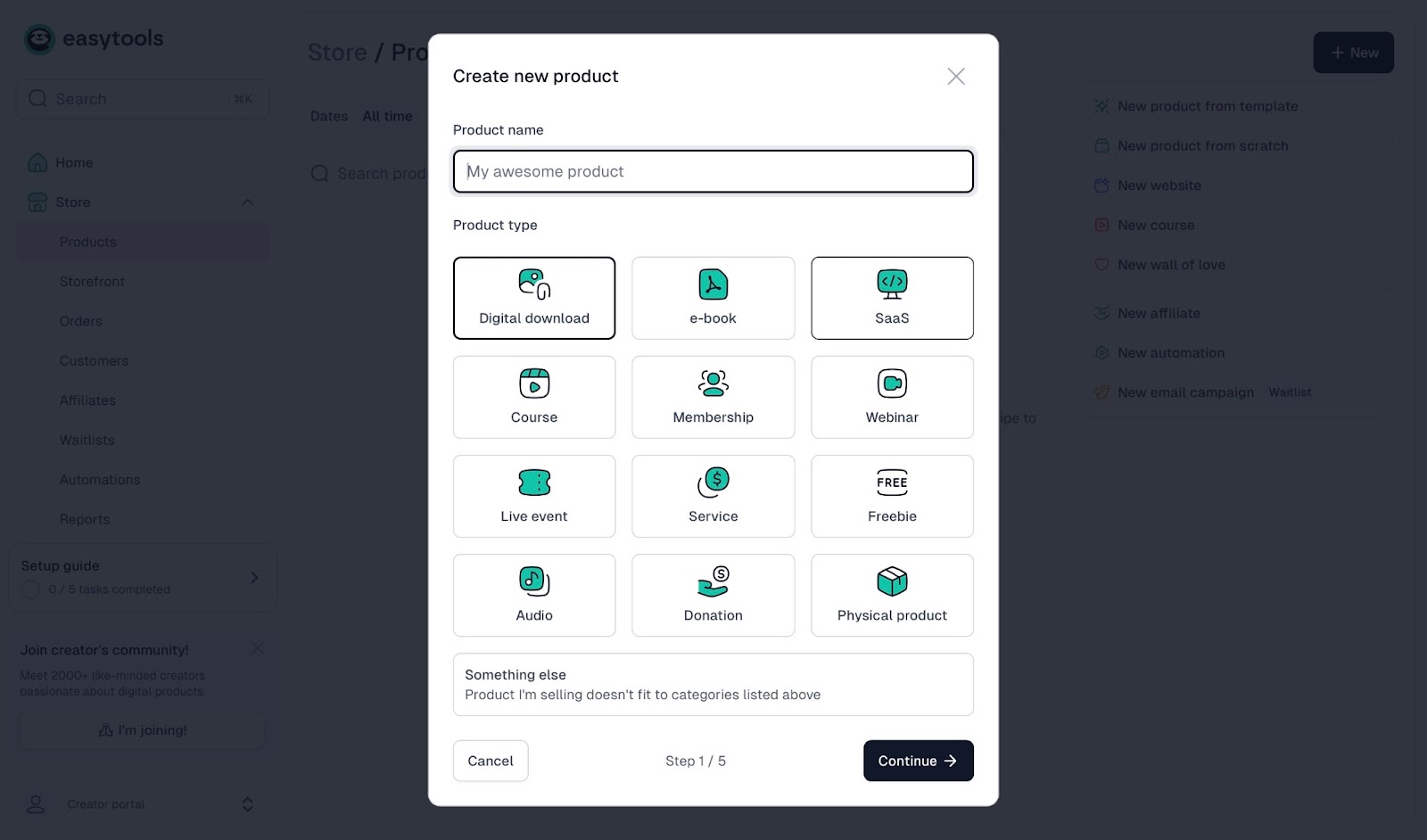This screenshot has width=1427, height=840.
Task: Click the New automation gear icon
Action: (x=1102, y=353)
